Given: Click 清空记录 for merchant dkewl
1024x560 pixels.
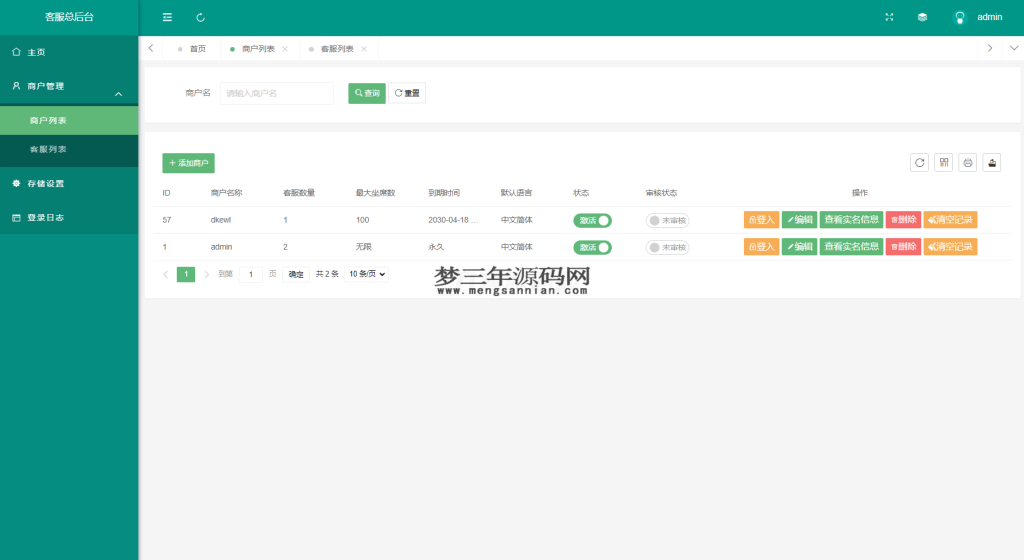Looking at the screenshot, I should tap(950, 220).
